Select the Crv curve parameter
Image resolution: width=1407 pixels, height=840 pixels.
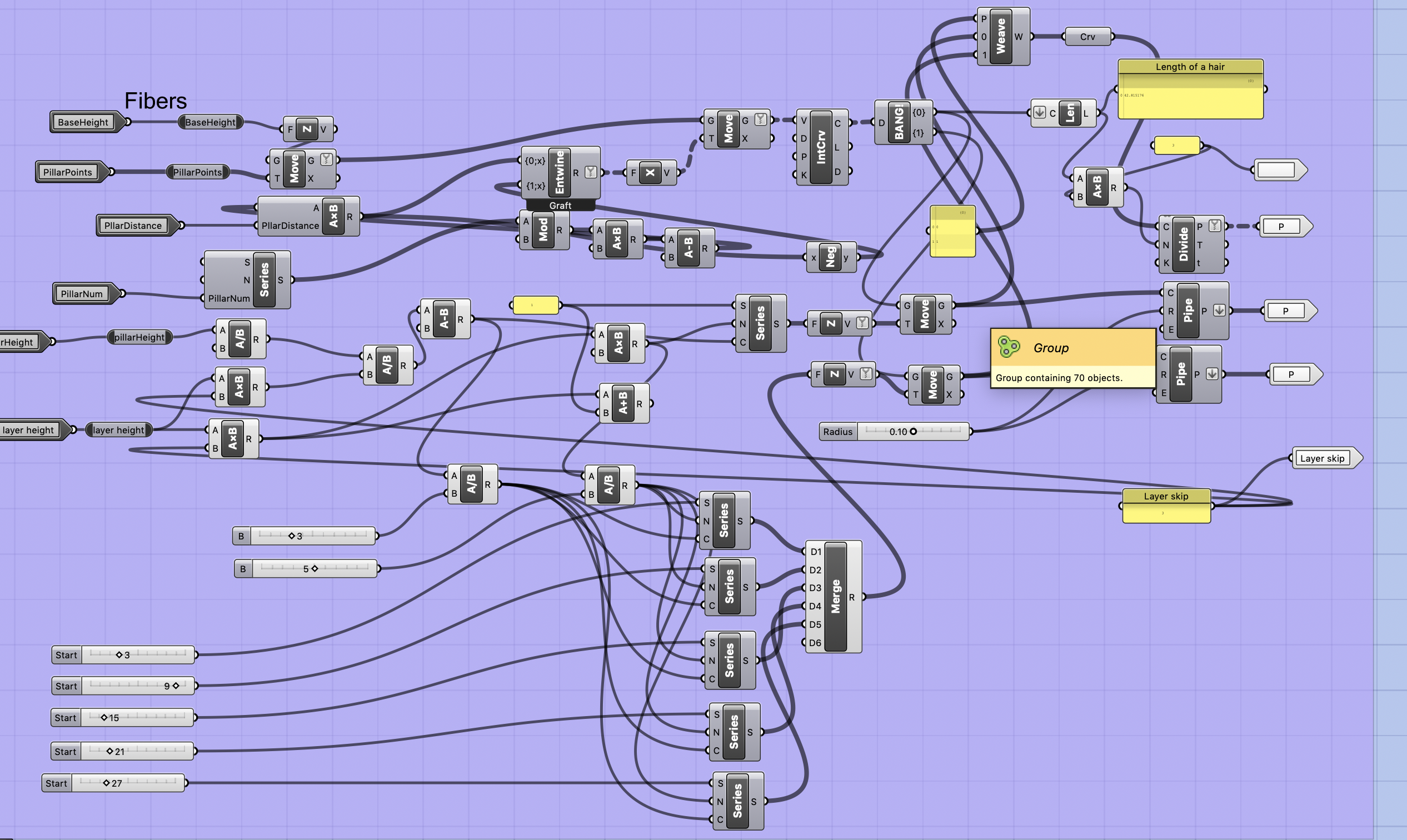pos(1087,37)
